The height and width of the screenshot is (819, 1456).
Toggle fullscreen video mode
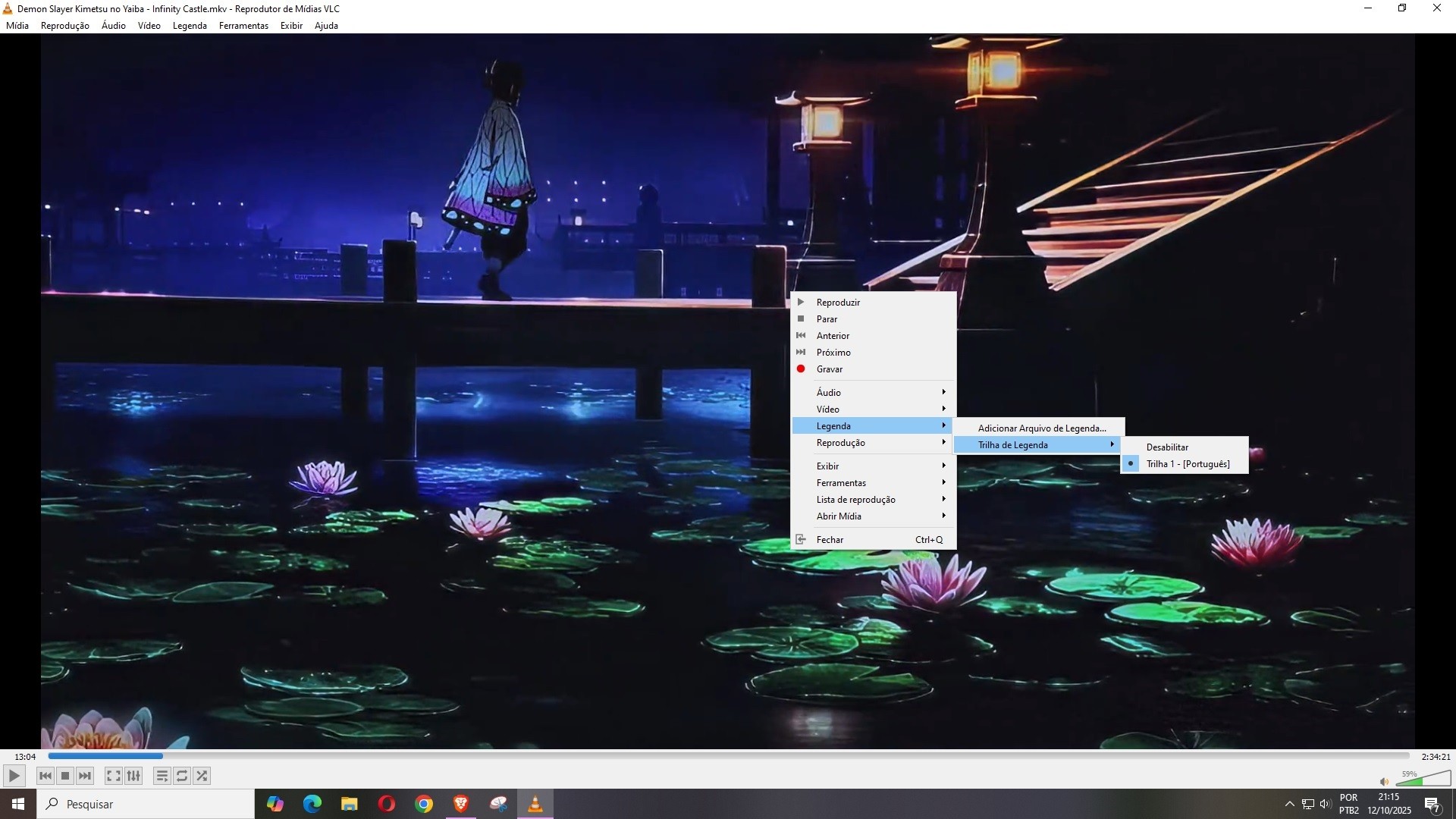[x=113, y=776]
